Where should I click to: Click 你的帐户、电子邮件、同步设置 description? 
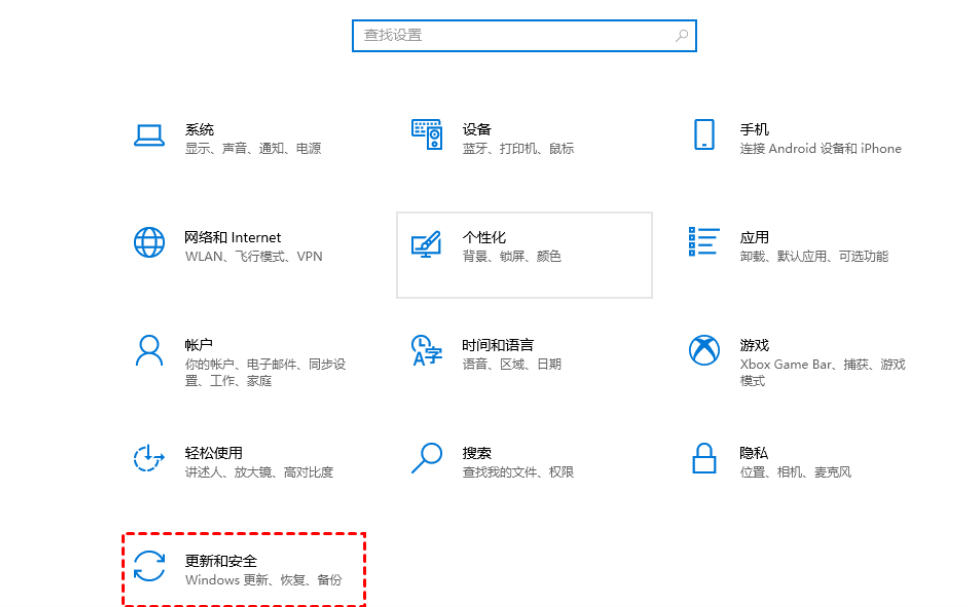[265, 372]
